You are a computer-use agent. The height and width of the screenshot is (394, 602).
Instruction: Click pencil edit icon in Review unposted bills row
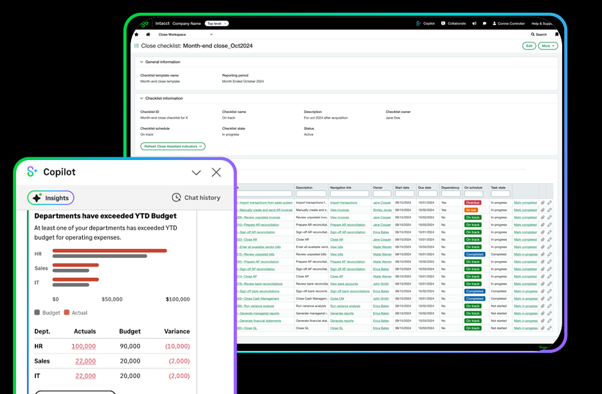pyautogui.click(x=549, y=254)
